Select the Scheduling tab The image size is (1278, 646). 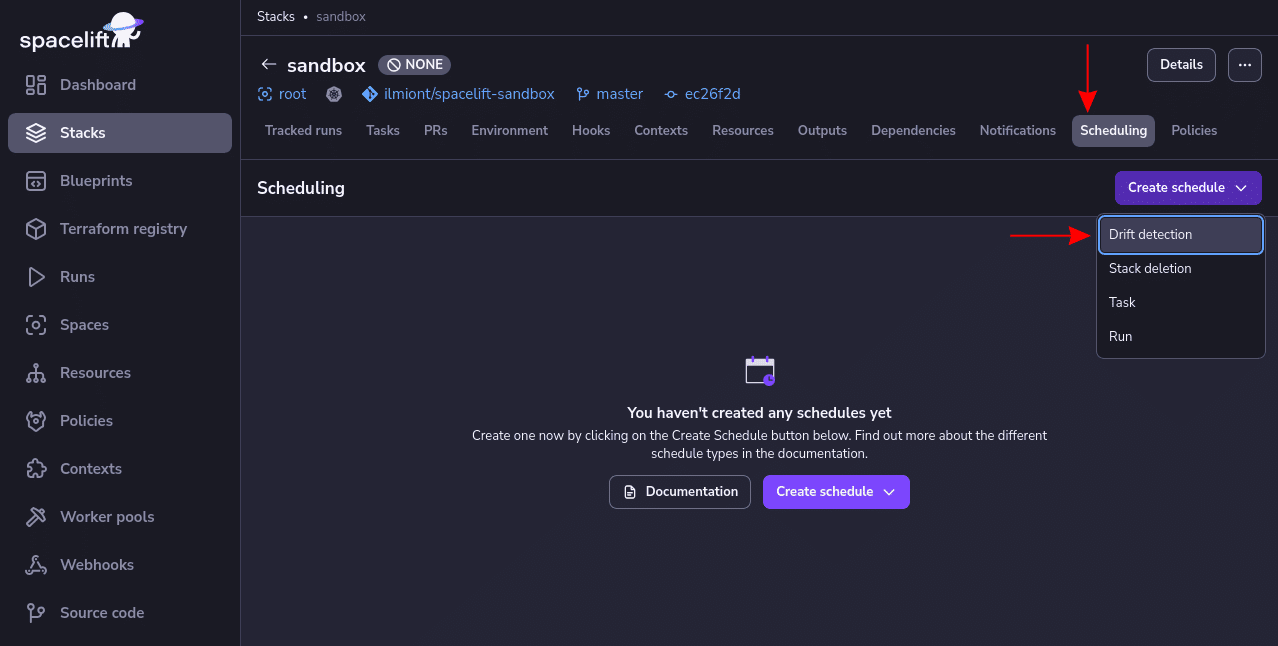click(x=1113, y=131)
